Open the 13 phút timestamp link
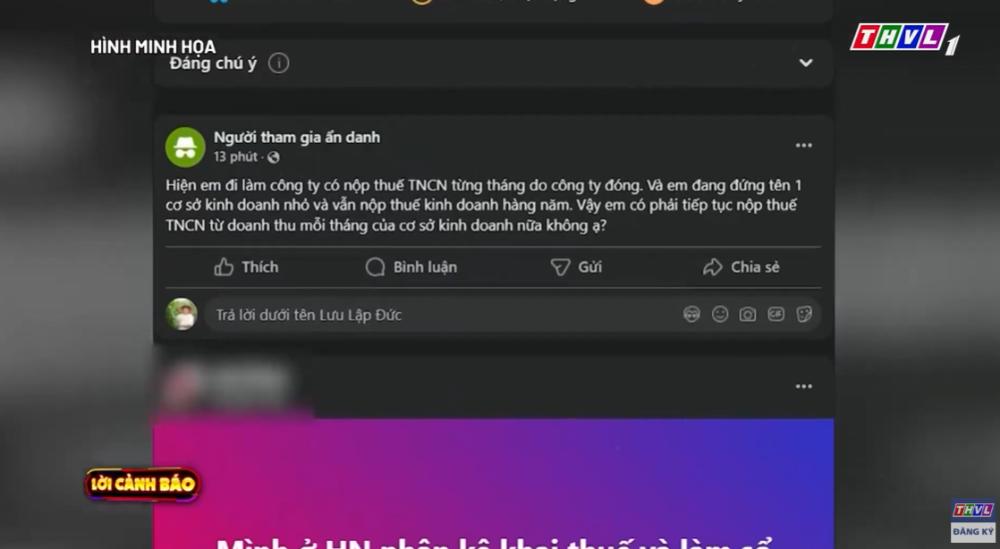This screenshot has height=549, width=1000. pyautogui.click(x=235, y=157)
